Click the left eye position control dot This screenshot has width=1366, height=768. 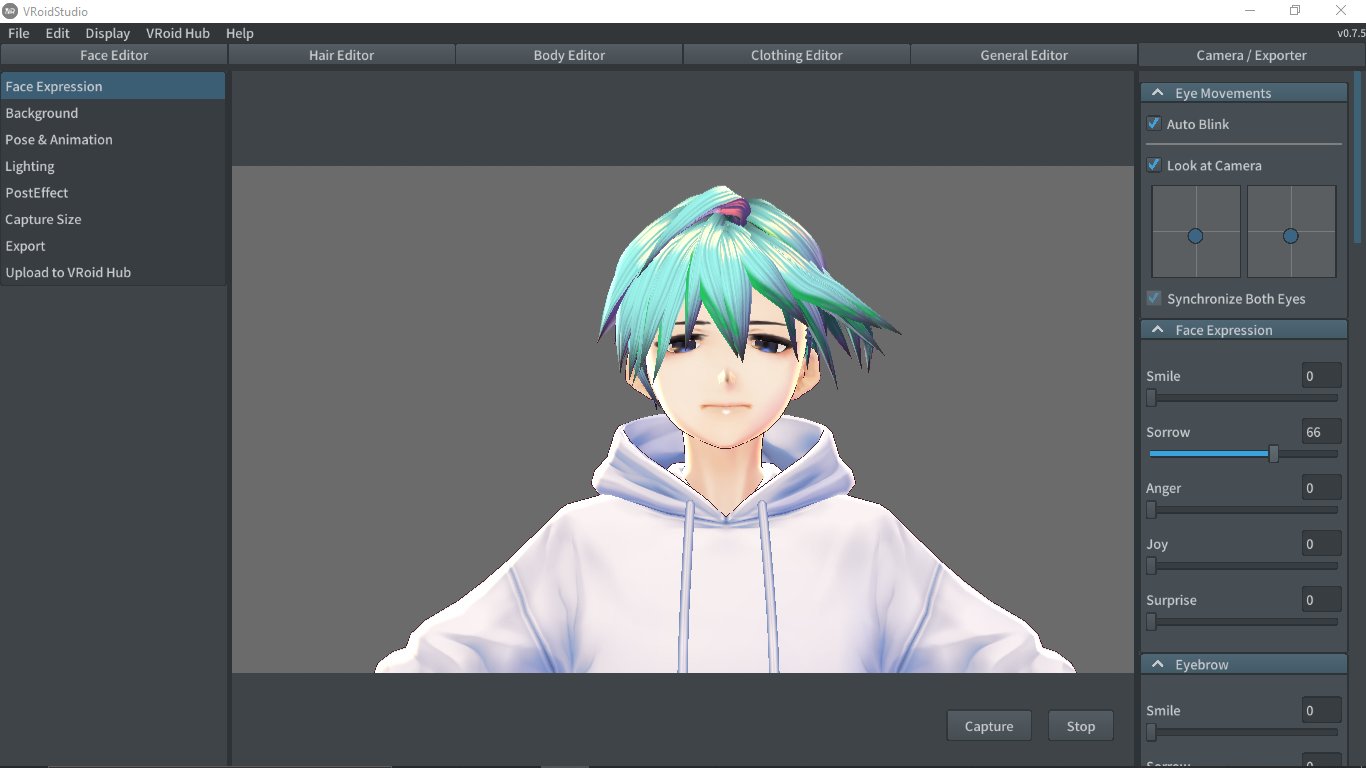tap(1195, 236)
